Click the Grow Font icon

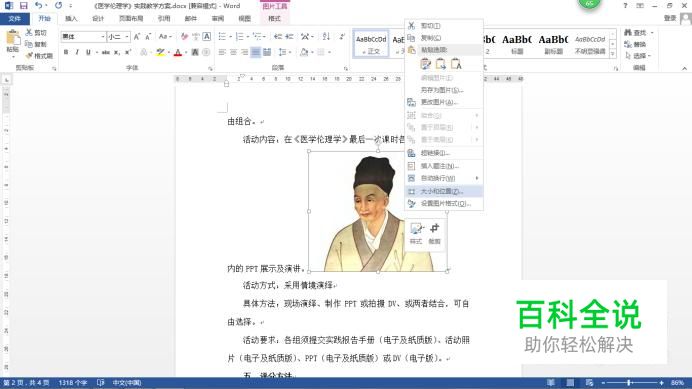pyautogui.click(x=137, y=37)
